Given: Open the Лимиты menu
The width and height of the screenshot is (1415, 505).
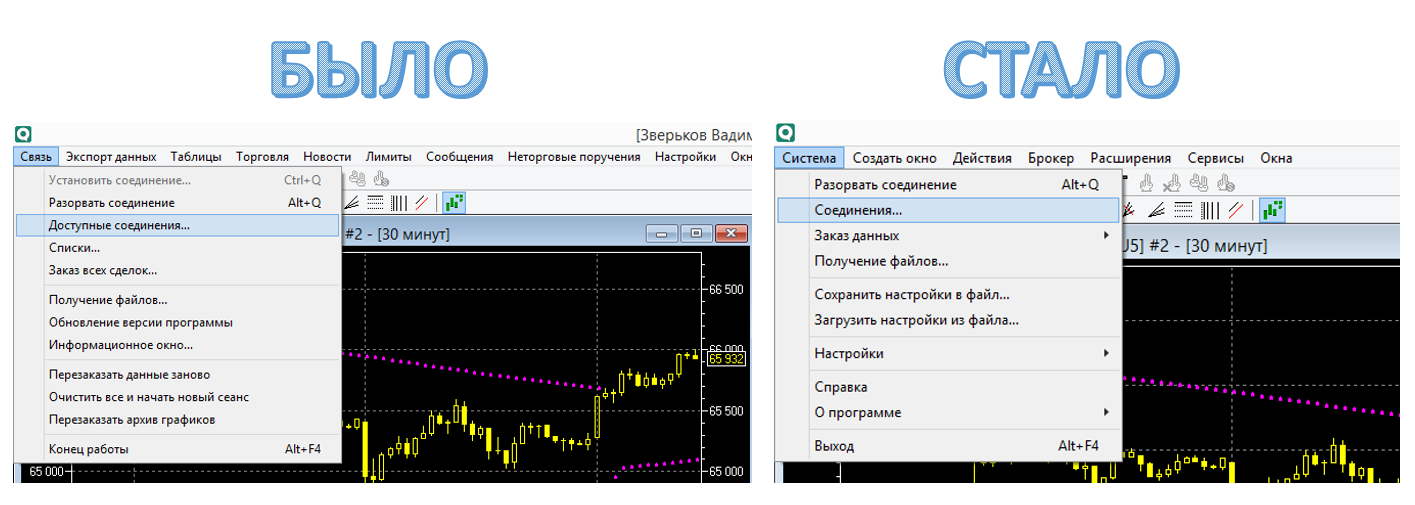Looking at the screenshot, I should tap(388, 157).
